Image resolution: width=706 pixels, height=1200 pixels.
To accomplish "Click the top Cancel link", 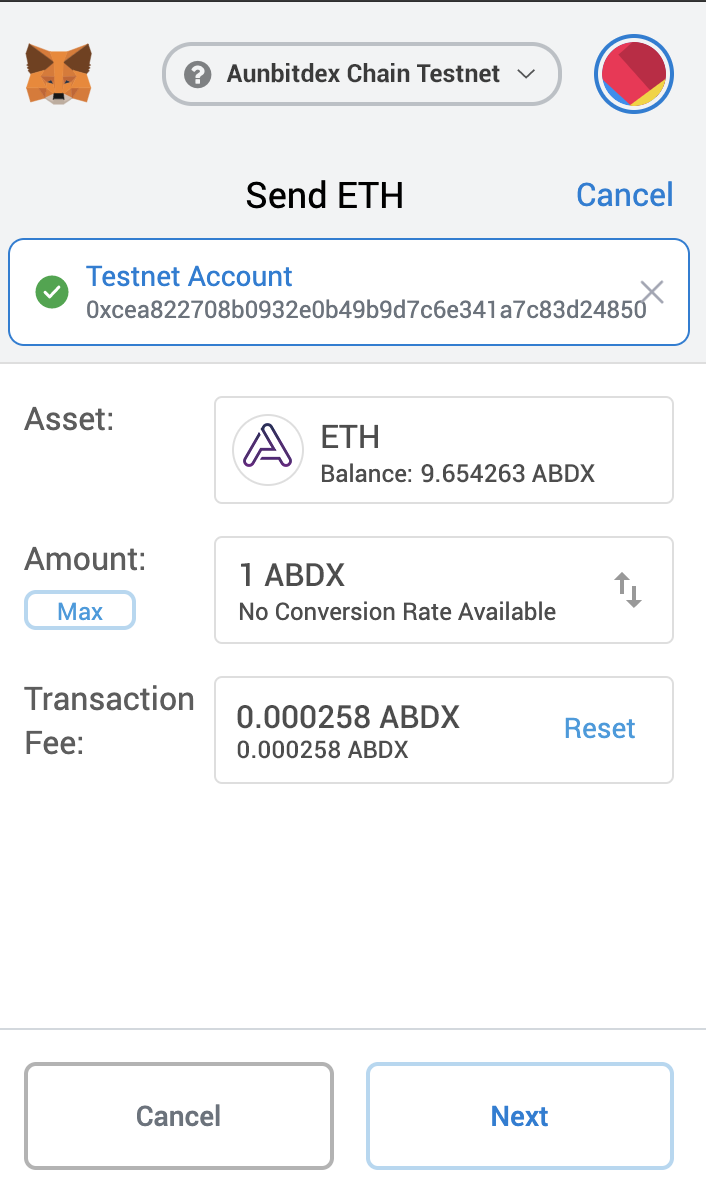I will pos(624,195).
